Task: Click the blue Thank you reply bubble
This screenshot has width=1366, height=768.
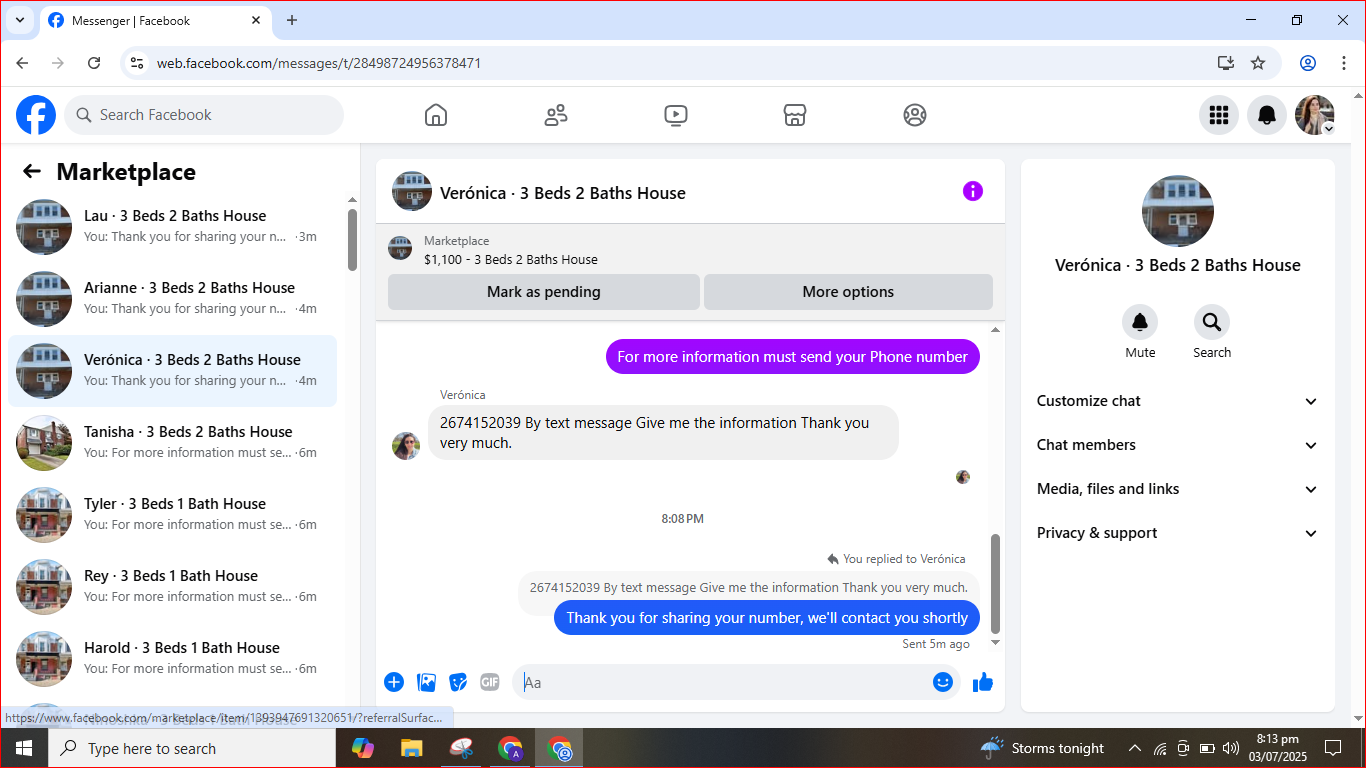Action: click(767, 618)
